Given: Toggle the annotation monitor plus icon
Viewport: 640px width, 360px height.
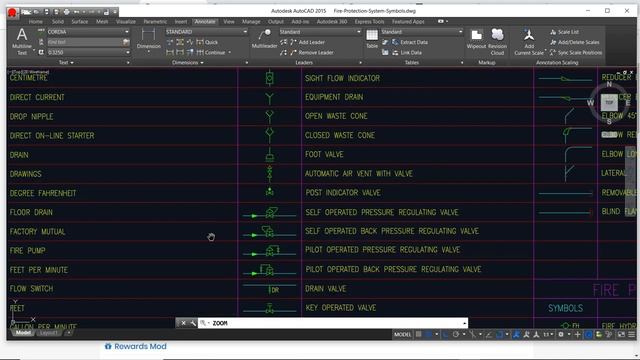Looking at the screenshot, I should (x=577, y=335).
